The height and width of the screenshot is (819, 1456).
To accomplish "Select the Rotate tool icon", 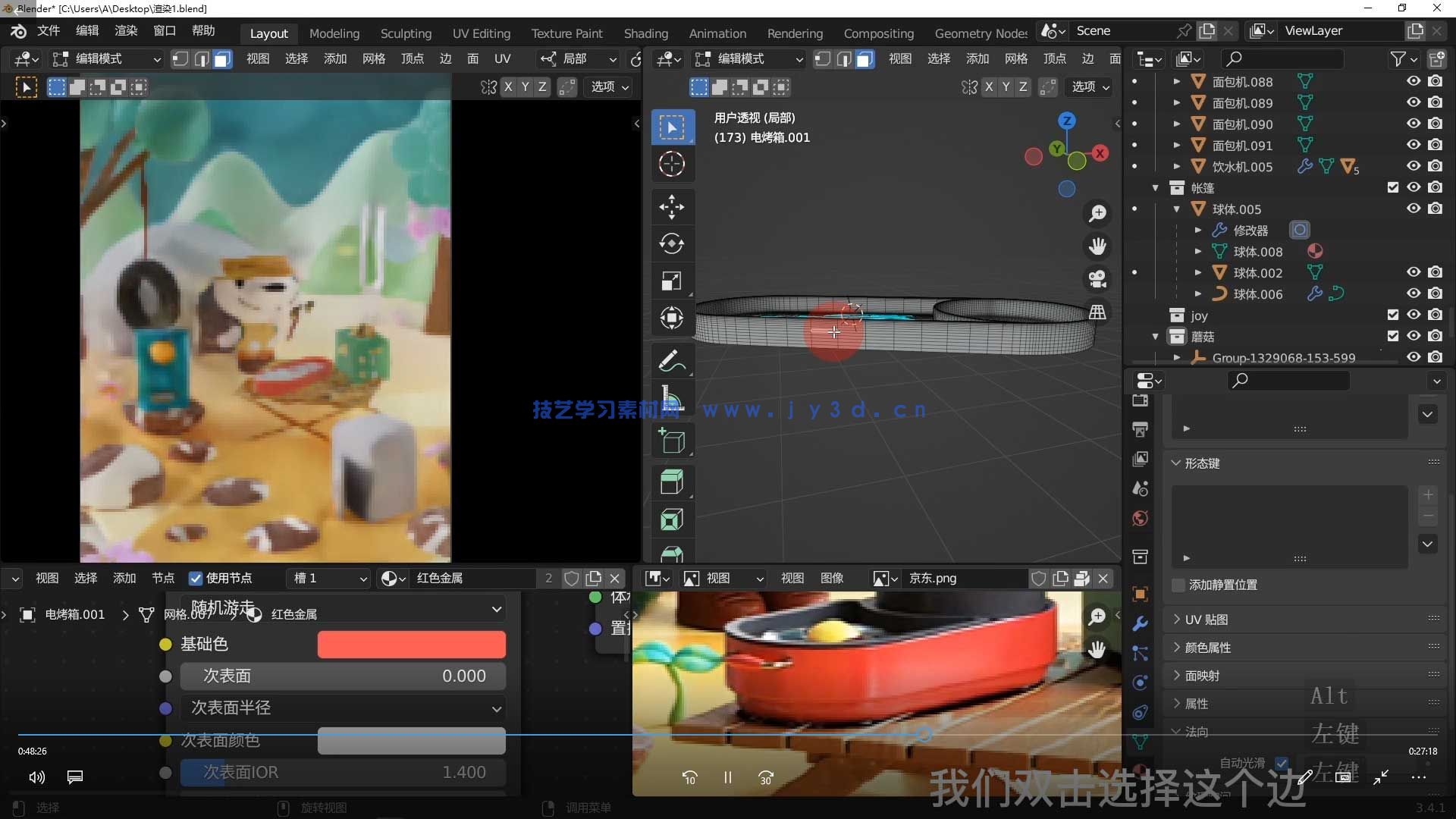I will pos(671,243).
